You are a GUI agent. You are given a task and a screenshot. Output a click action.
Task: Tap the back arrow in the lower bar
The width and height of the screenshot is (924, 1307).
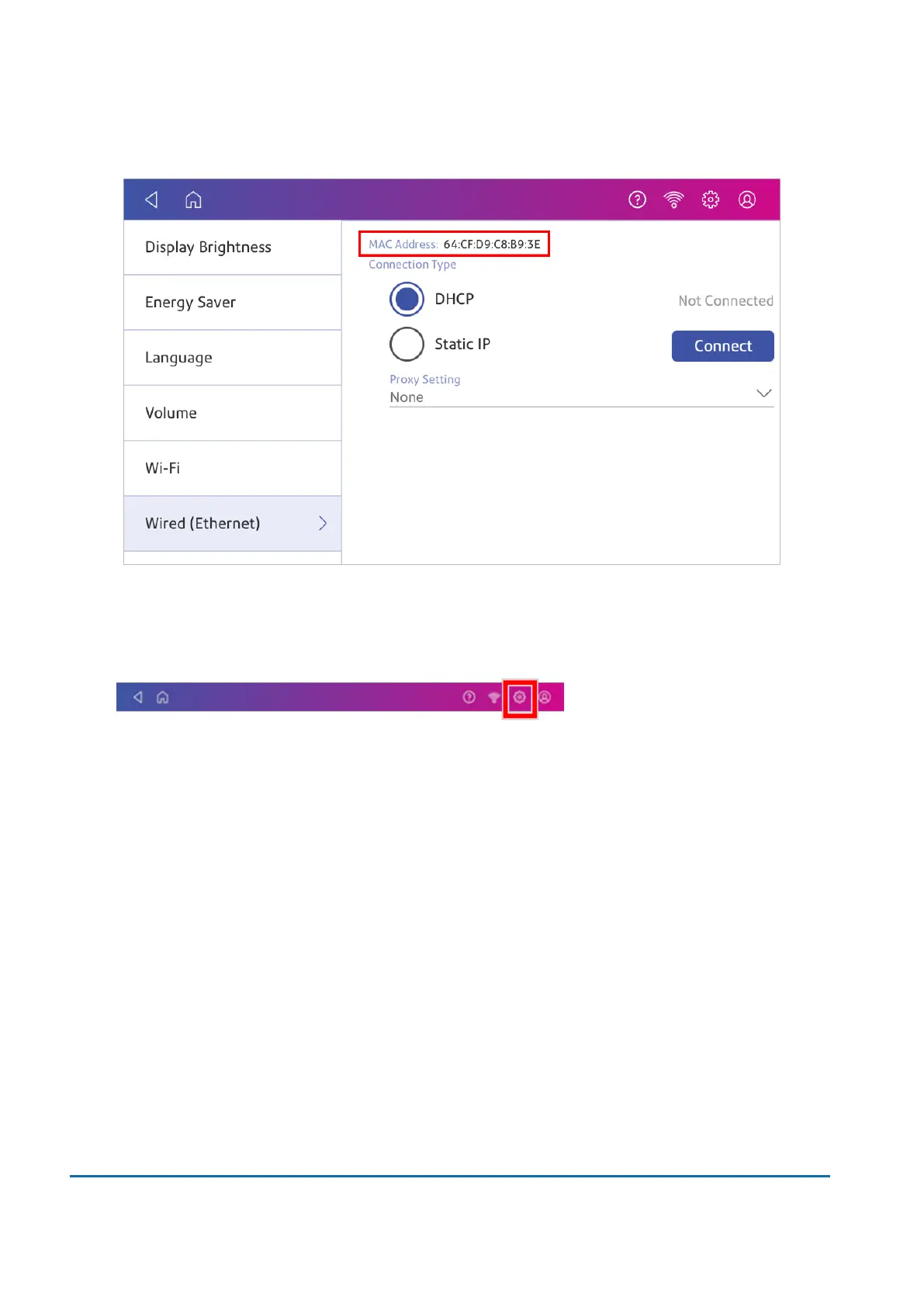point(138,698)
